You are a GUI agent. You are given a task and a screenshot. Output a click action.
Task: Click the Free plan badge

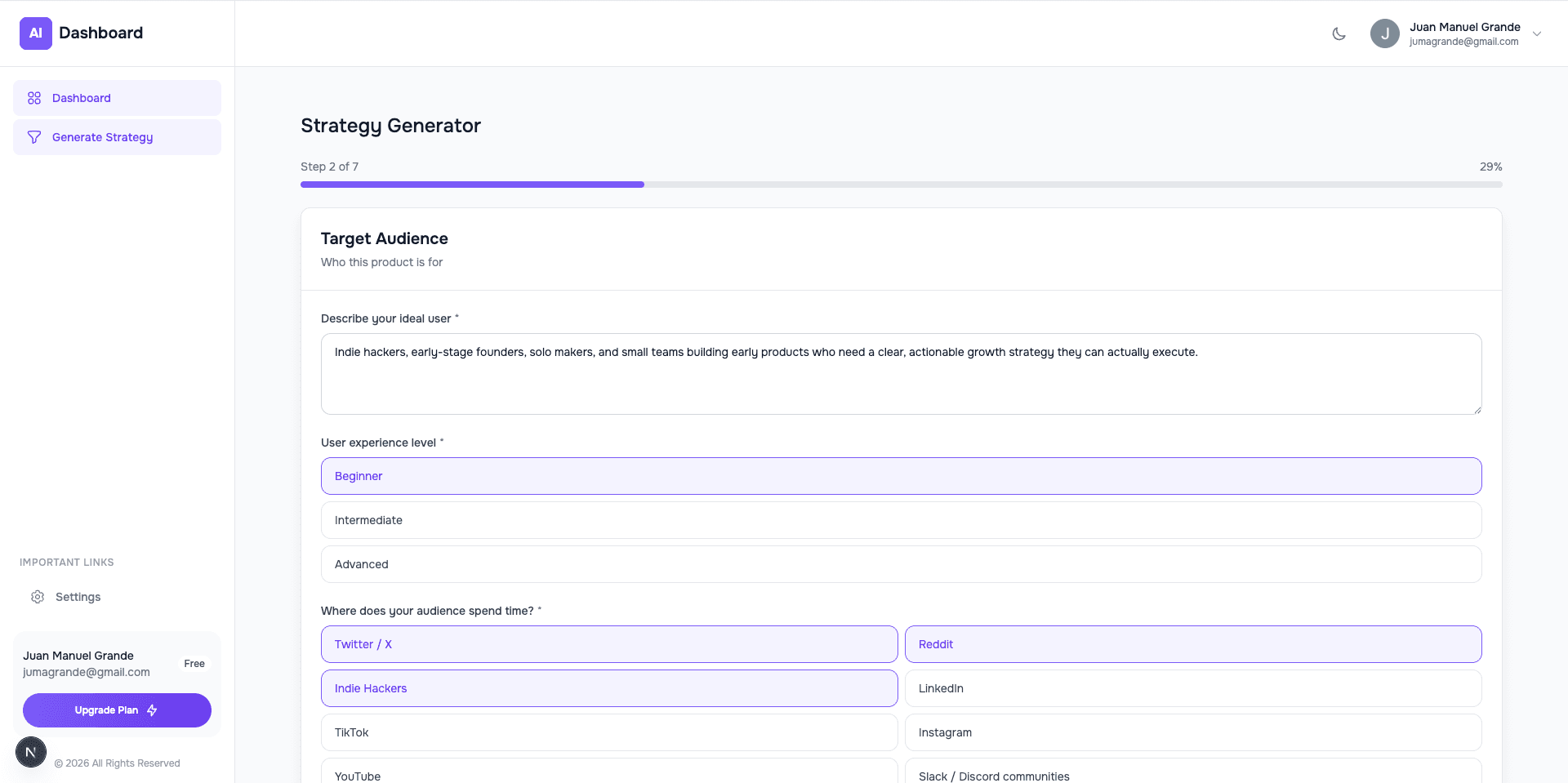(x=194, y=664)
